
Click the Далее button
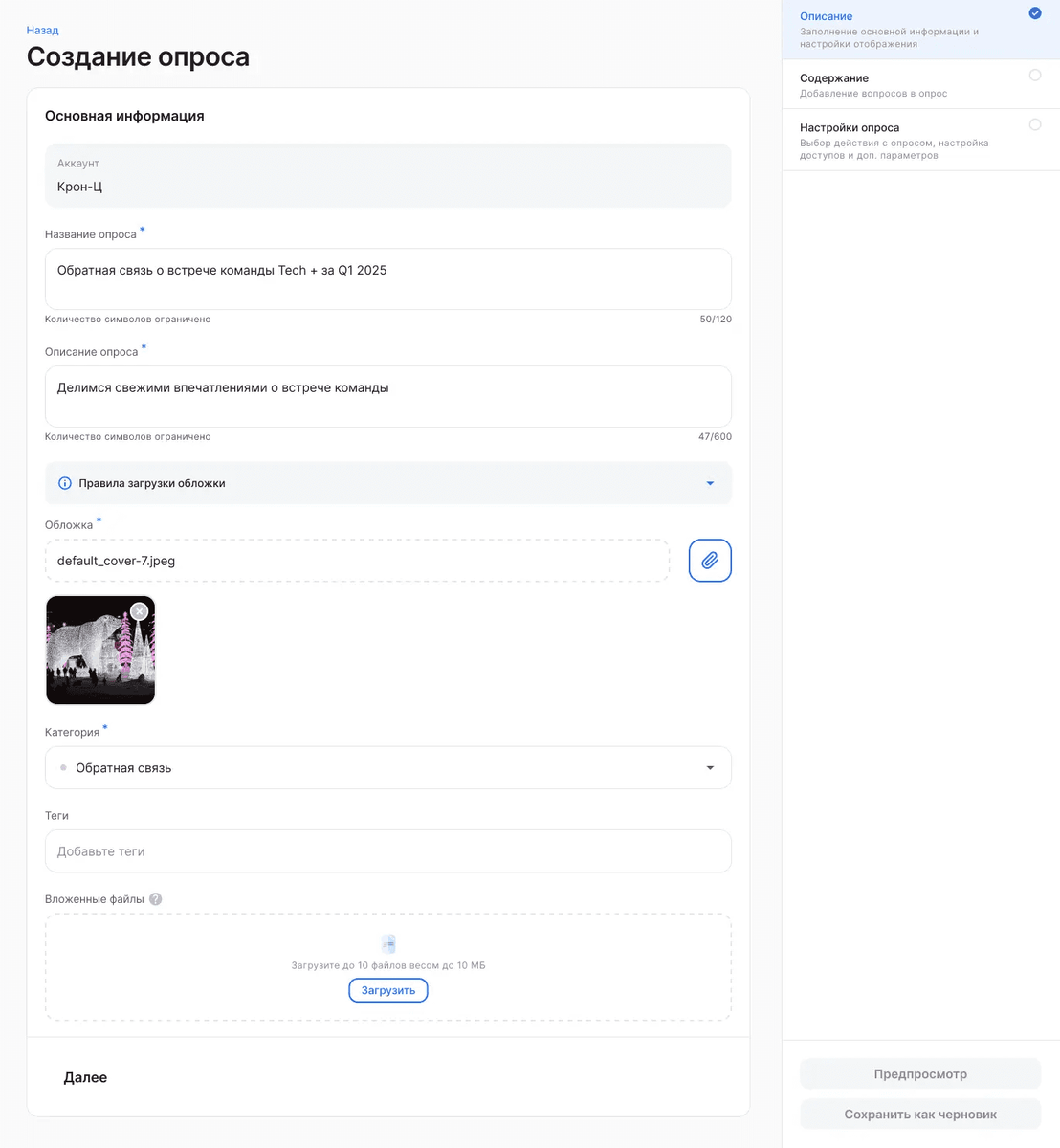pos(85,1077)
